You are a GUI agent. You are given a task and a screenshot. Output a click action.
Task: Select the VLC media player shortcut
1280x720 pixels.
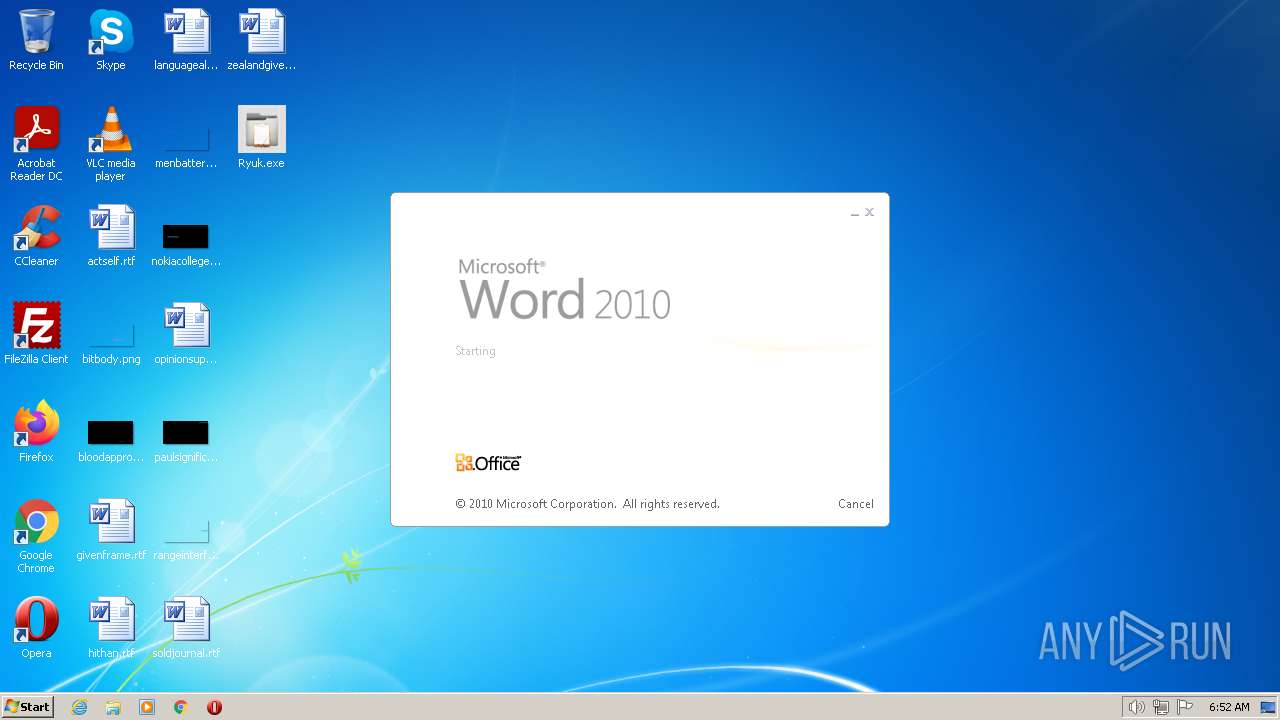point(110,144)
